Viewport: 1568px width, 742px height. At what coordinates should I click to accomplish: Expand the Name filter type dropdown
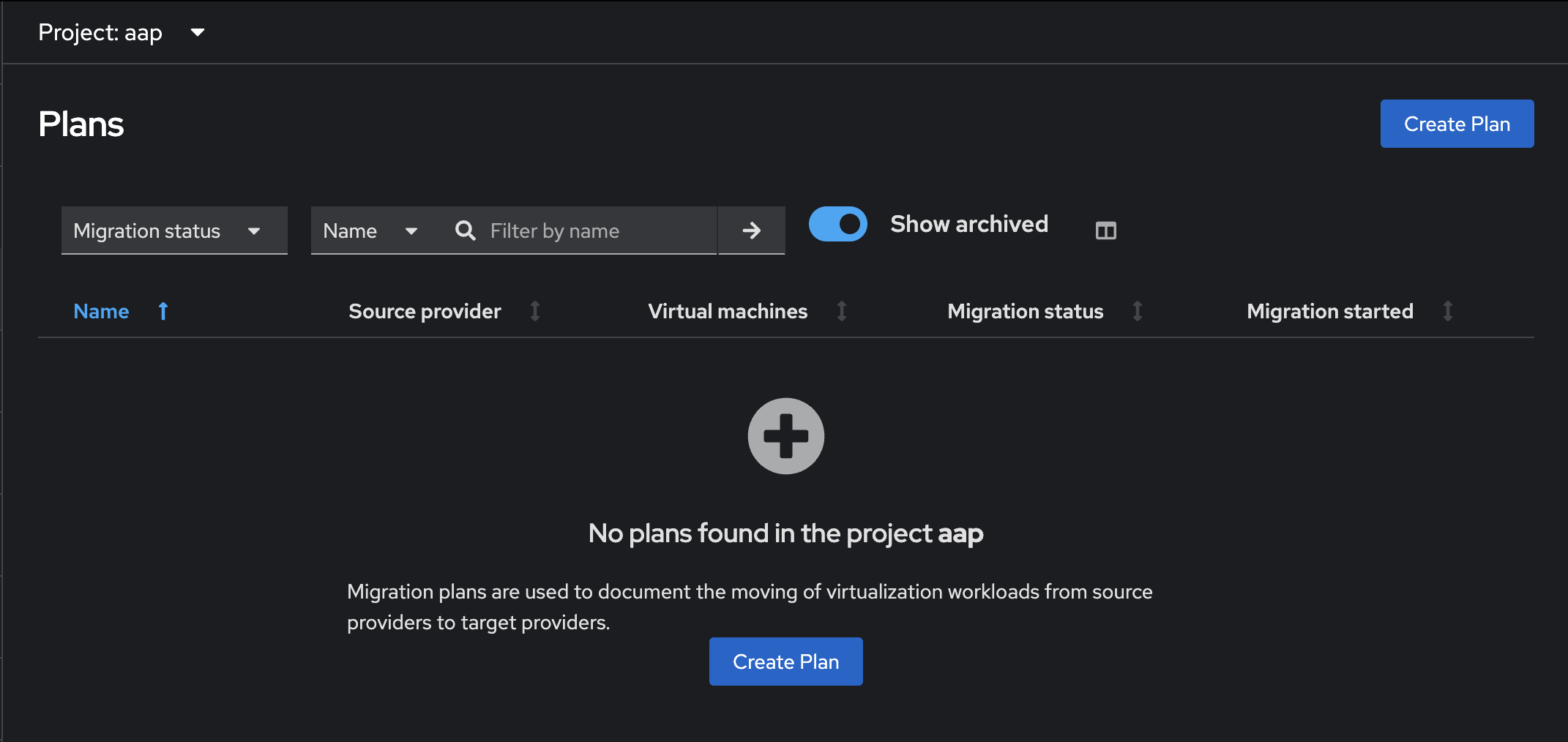[x=370, y=231]
